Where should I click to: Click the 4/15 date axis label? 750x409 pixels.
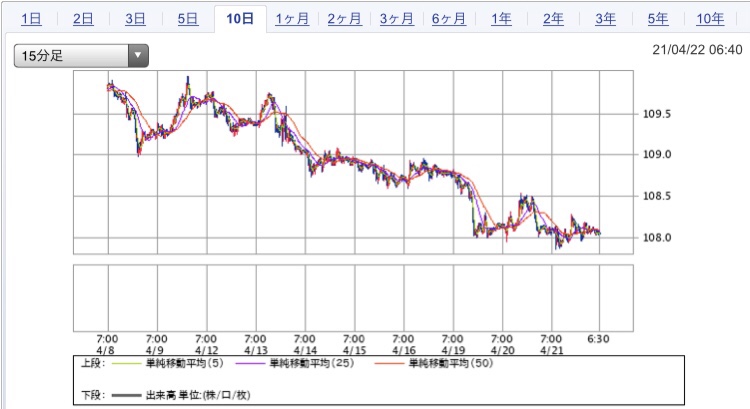click(x=354, y=350)
